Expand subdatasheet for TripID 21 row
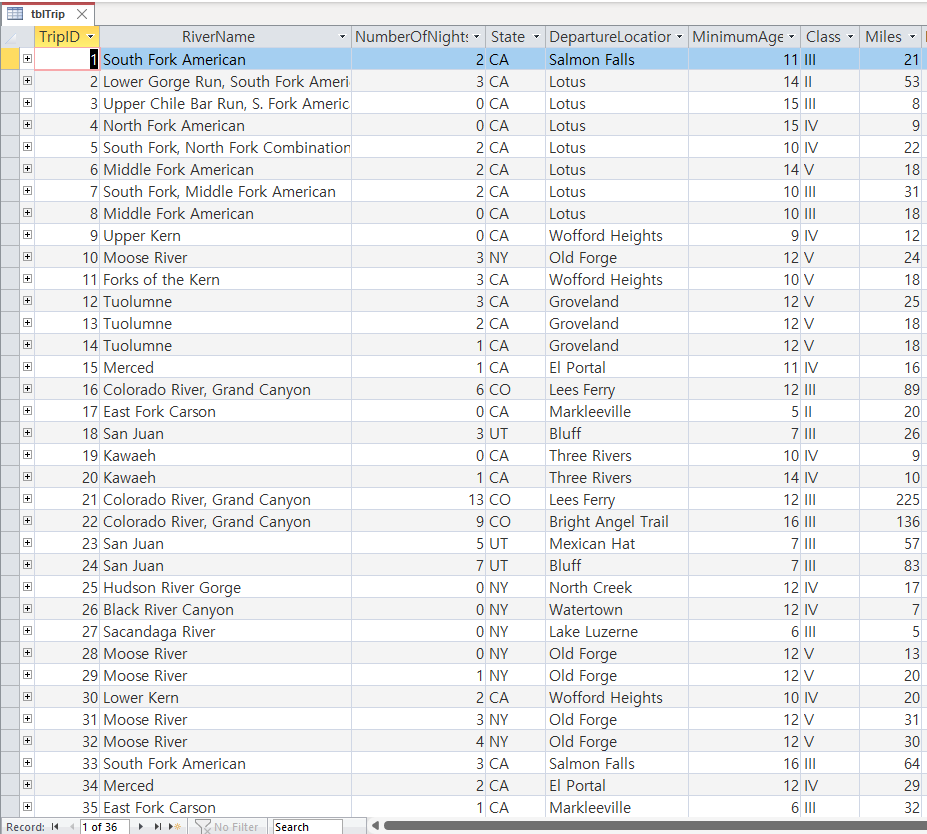 tap(27, 498)
